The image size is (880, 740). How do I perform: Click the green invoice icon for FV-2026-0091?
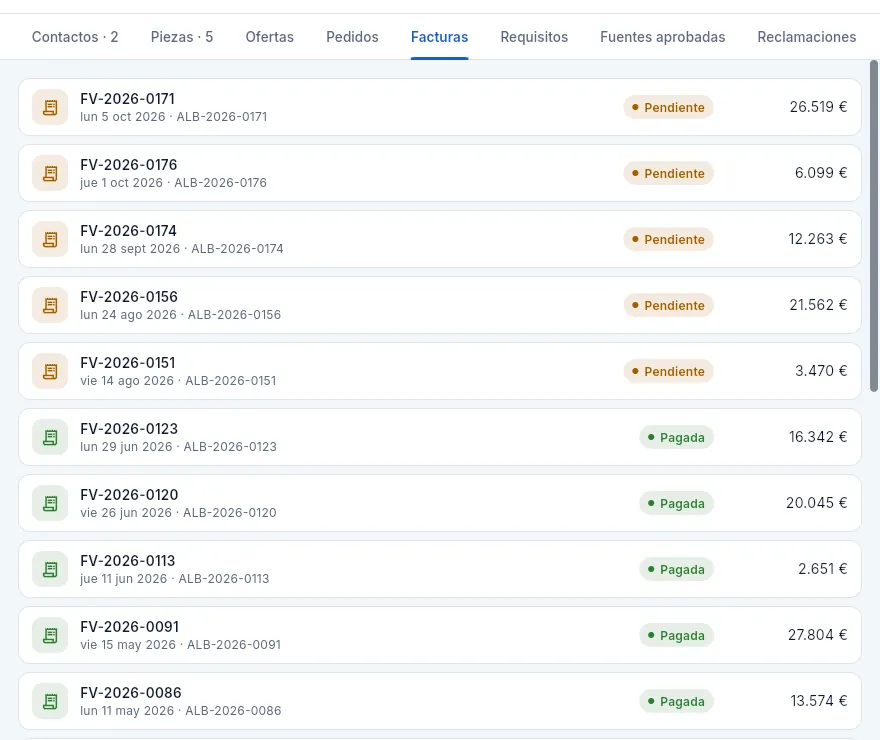(x=50, y=635)
